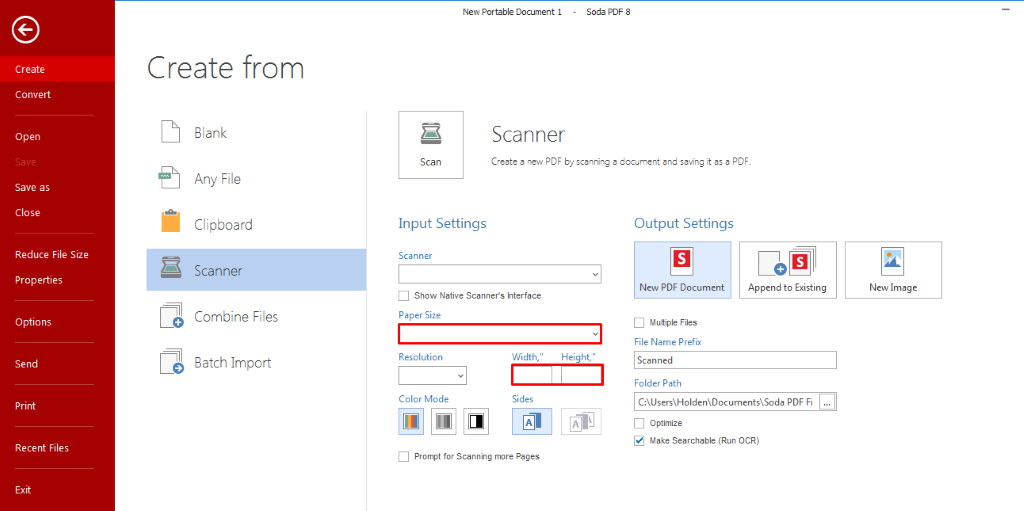Choose double-sided scanning icon

pyautogui.click(x=581, y=422)
